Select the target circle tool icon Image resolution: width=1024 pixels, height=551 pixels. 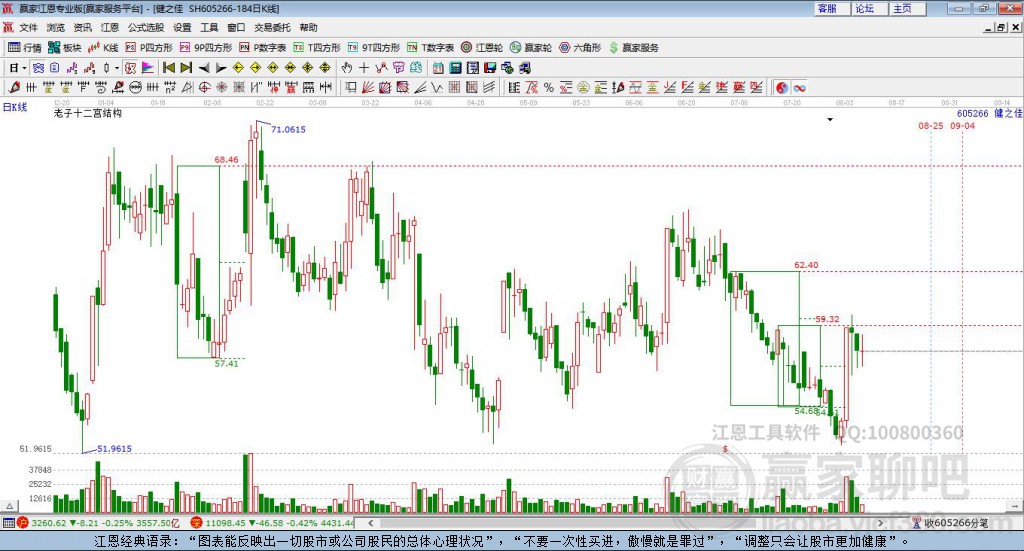click(x=204, y=87)
